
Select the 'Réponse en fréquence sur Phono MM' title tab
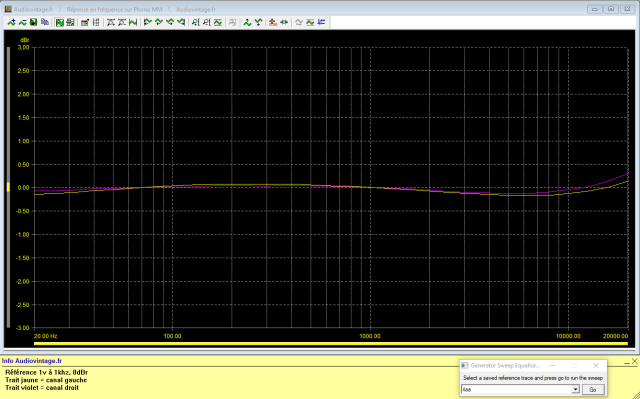tap(114, 9)
